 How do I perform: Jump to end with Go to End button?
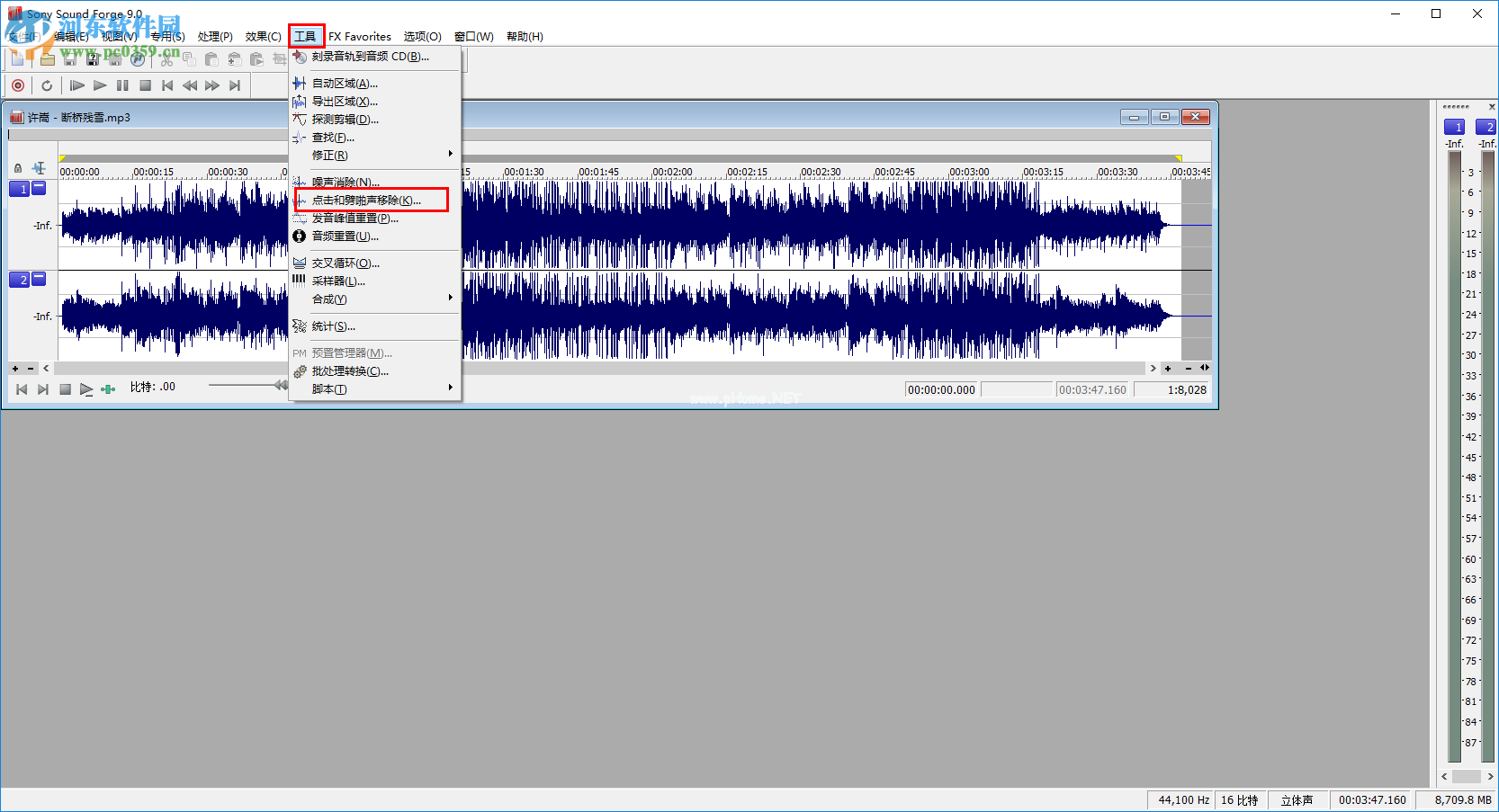pyautogui.click(x=235, y=85)
